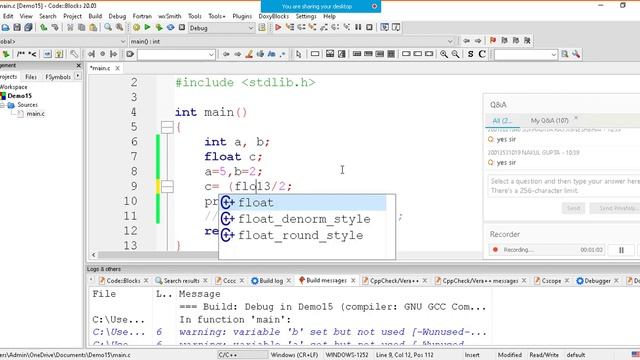Screen dimensions: 640x360
Task: Open the Settings menu
Action: [306, 16]
